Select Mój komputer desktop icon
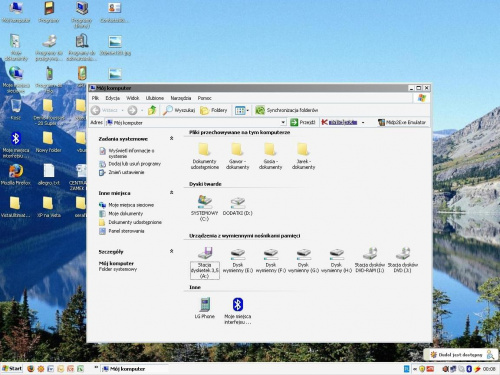The height and width of the screenshot is (375, 500). [x=16, y=12]
